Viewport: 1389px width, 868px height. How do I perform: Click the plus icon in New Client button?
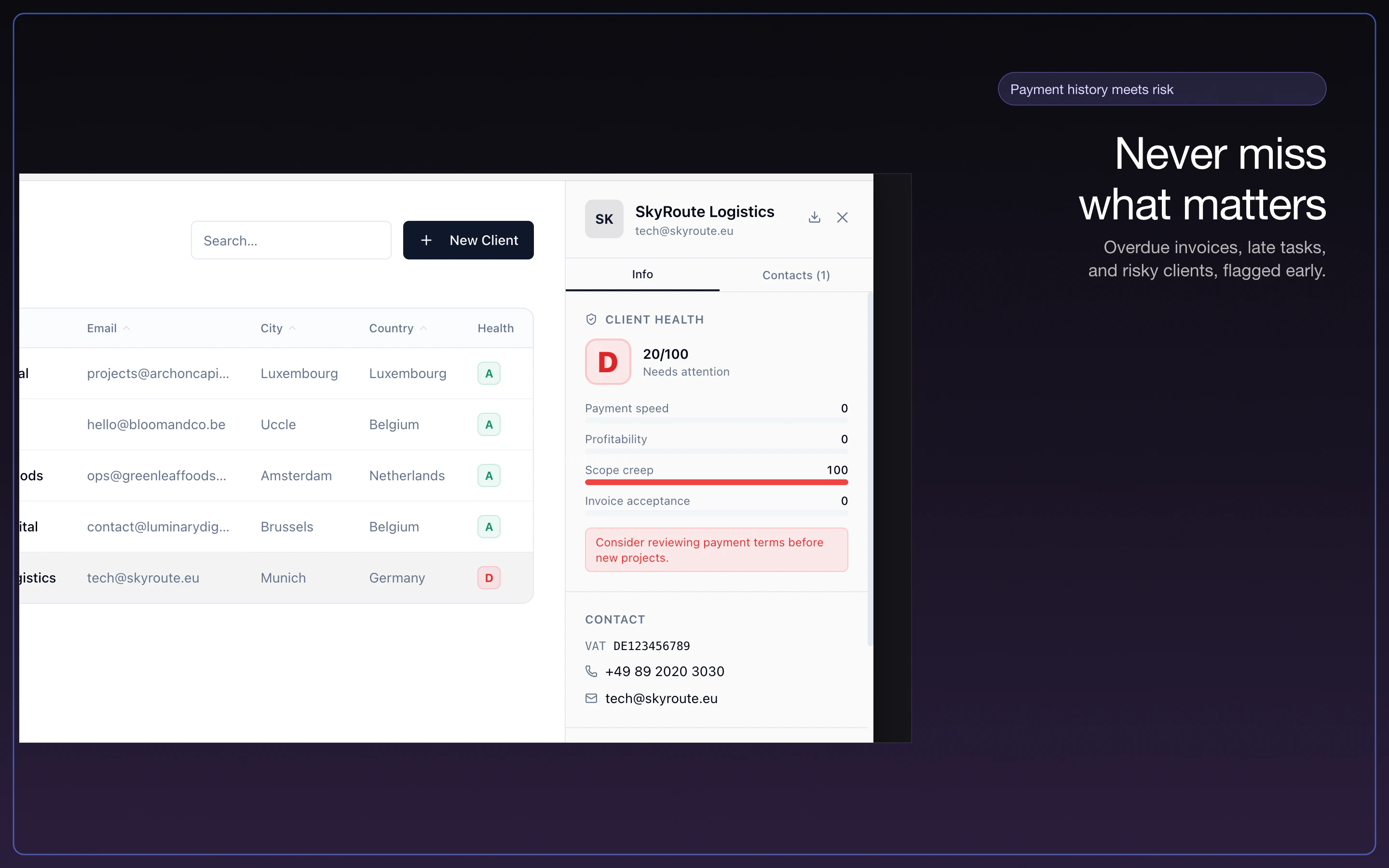[426, 240]
